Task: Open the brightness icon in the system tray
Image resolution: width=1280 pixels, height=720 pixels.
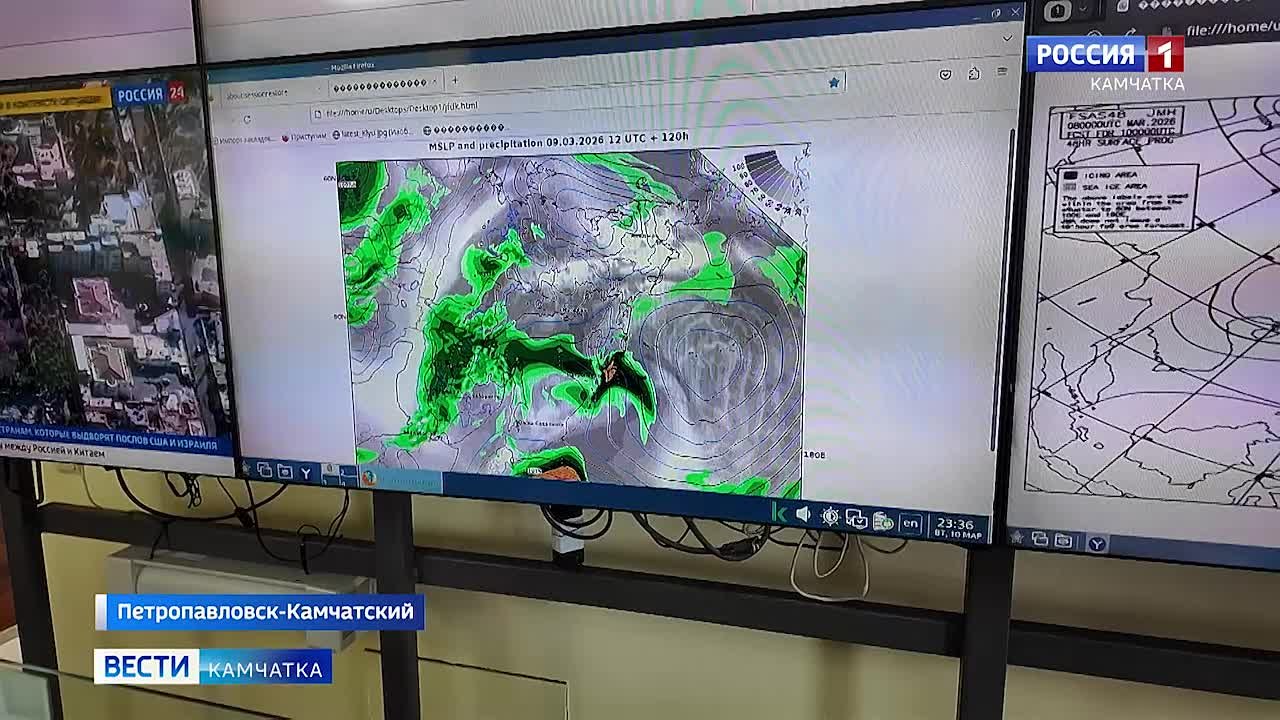Action: [829, 517]
